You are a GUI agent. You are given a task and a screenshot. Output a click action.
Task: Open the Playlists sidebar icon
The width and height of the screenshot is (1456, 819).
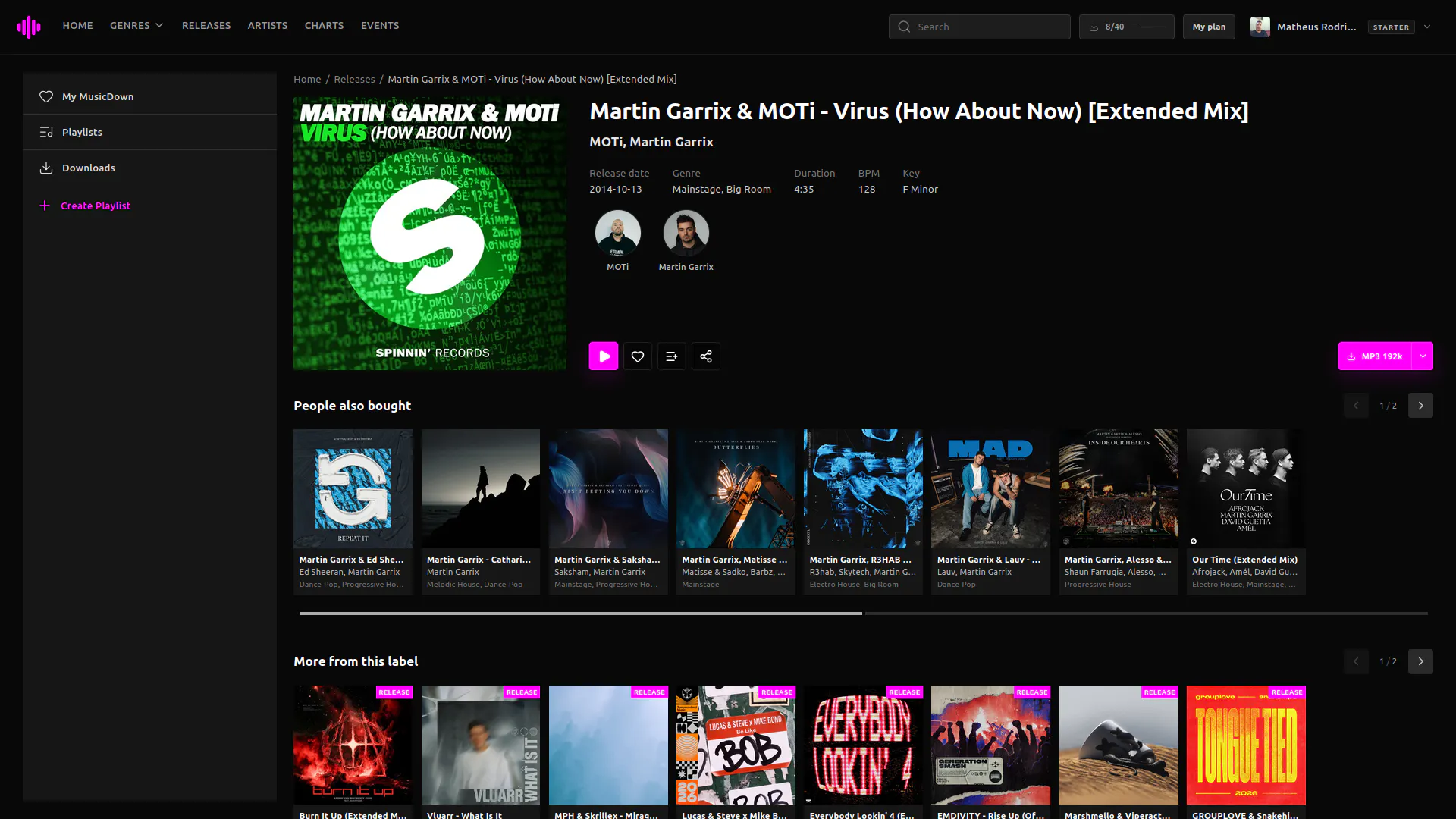pos(46,132)
